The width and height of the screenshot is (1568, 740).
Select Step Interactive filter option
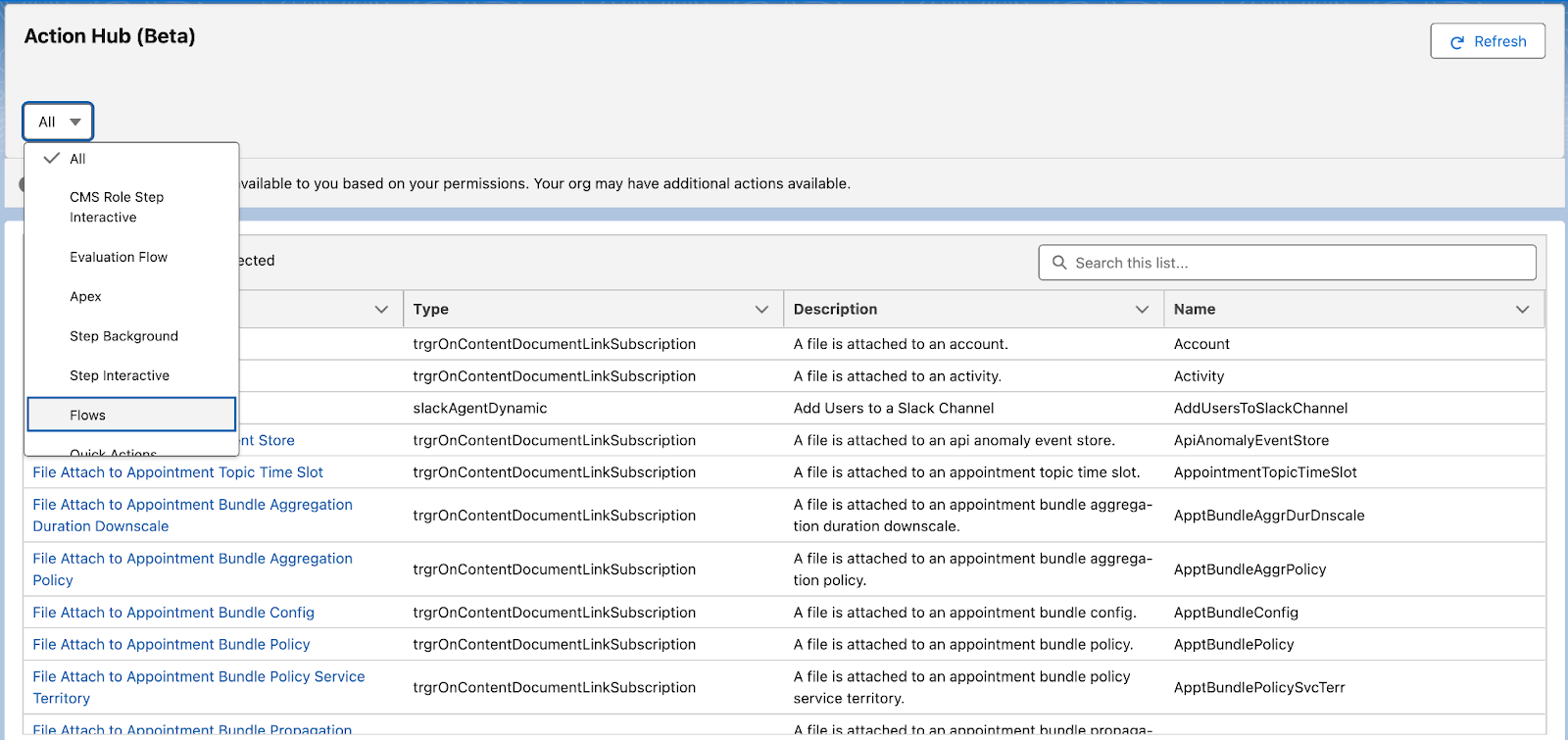[120, 375]
